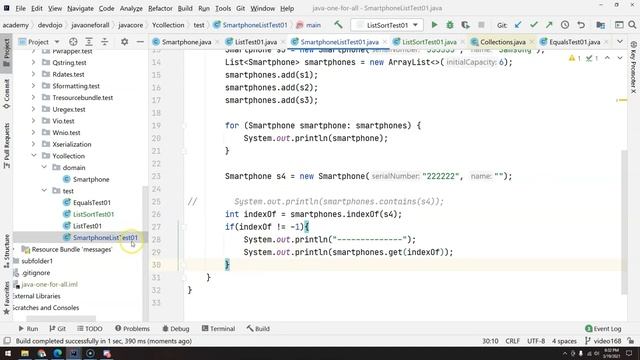Update project via Git blue arrow
Viewport: 640px width, 360px height.
(518, 25)
